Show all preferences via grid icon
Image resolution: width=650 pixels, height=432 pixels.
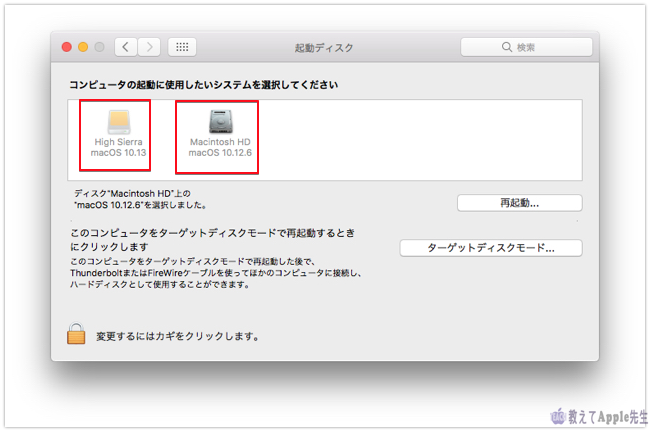tap(182, 47)
